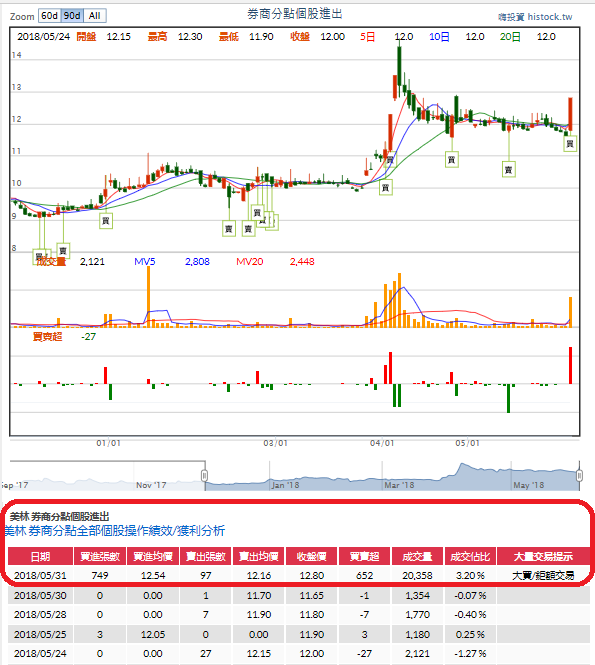Set chart zoom to 60d
The width and height of the screenshot is (595, 665).
50,16
